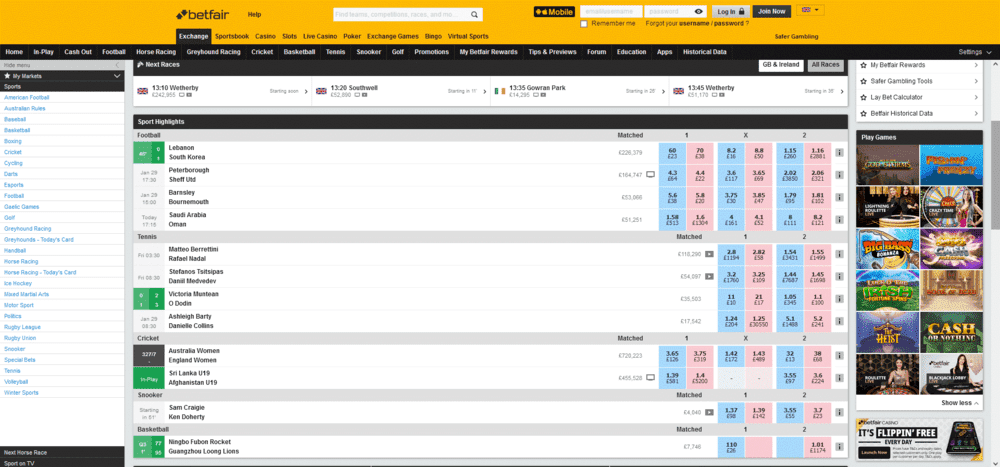Open 13:20 Southwell race arrow
The image size is (1000, 467).
(x=485, y=91)
